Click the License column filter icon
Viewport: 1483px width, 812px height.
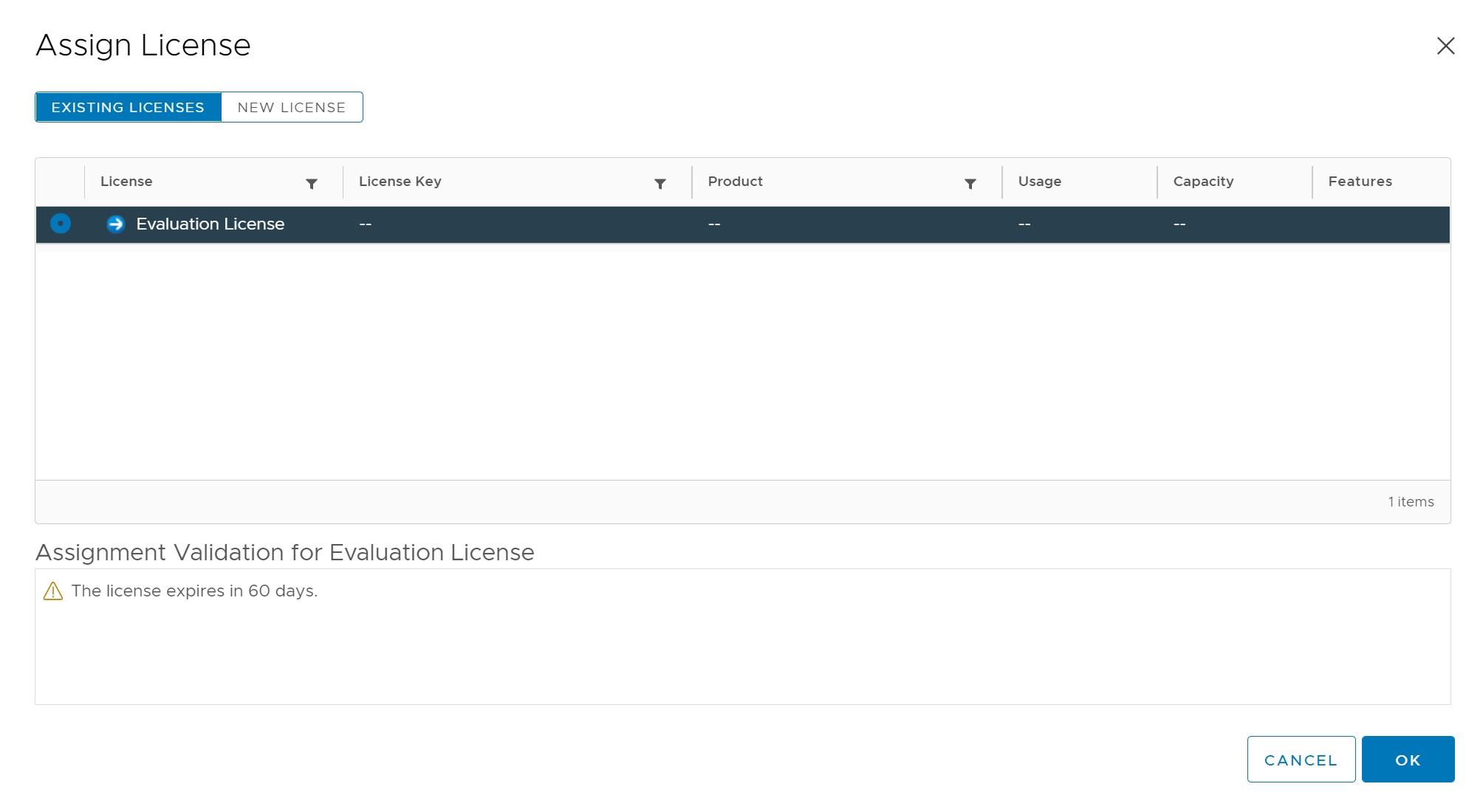312,184
